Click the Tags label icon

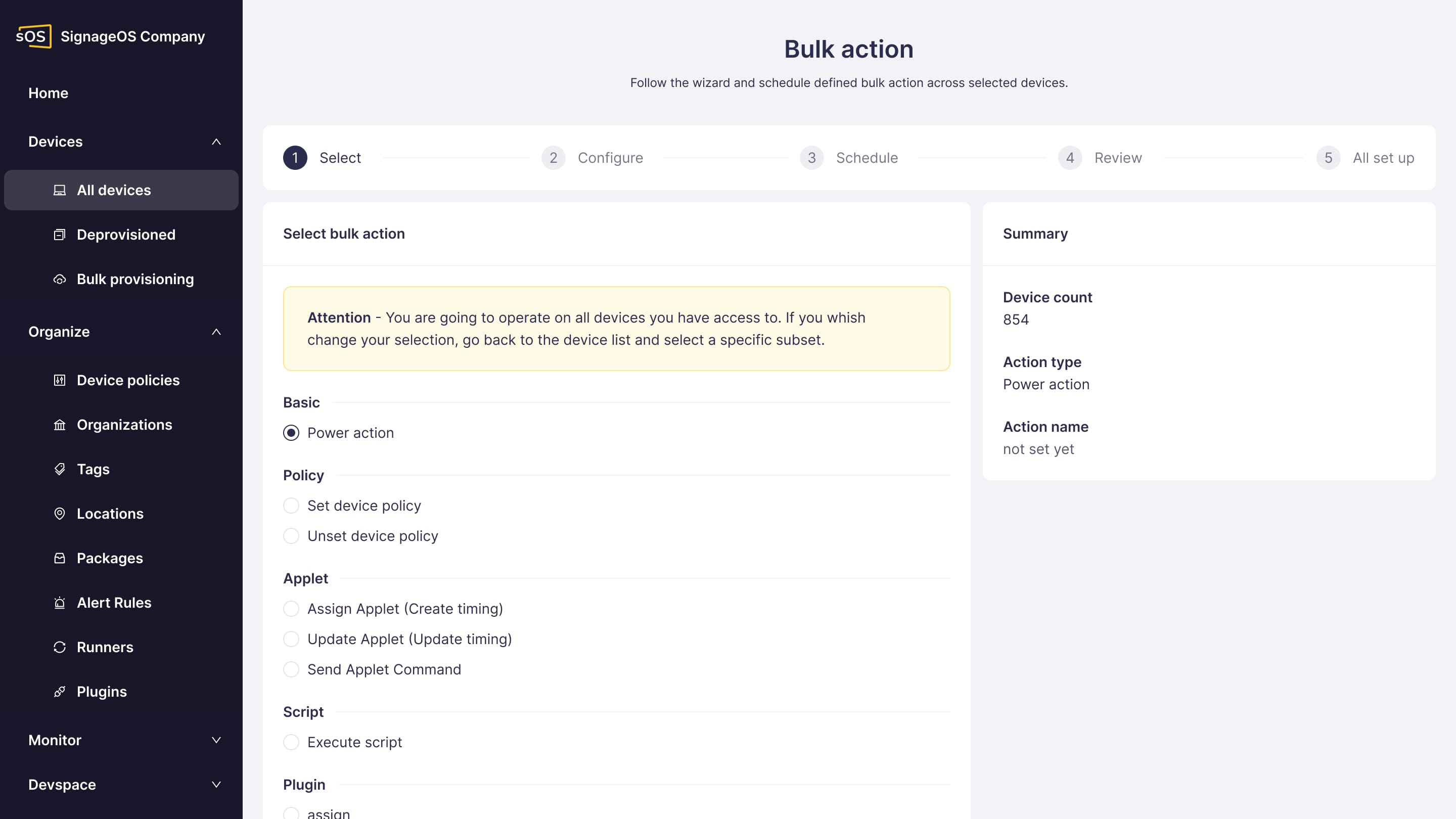coord(59,469)
